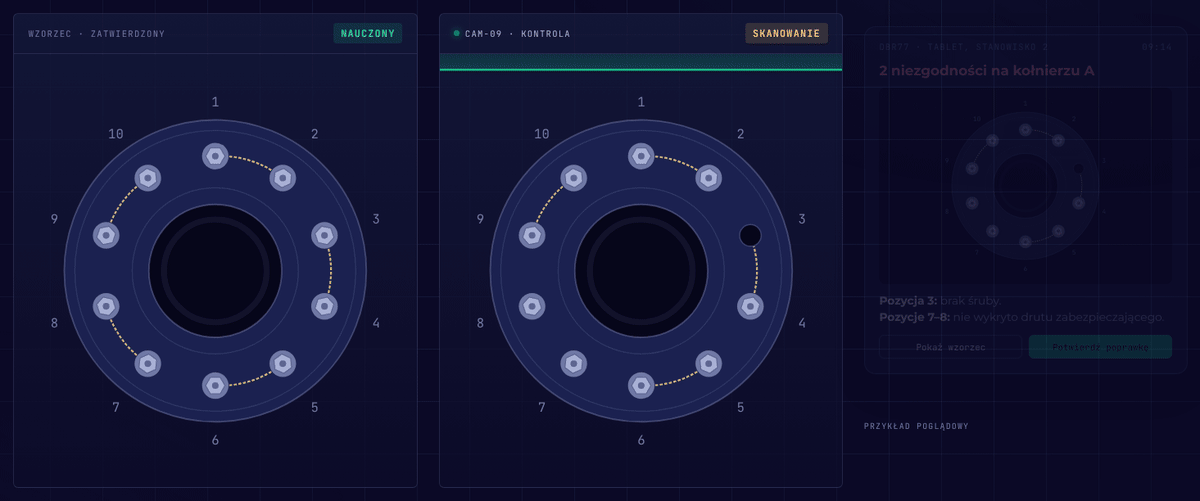This screenshot has height=501, width=1200.
Task: Click bolt at position 5 in CAM-09 panel
Action: click(x=709, y=363)
